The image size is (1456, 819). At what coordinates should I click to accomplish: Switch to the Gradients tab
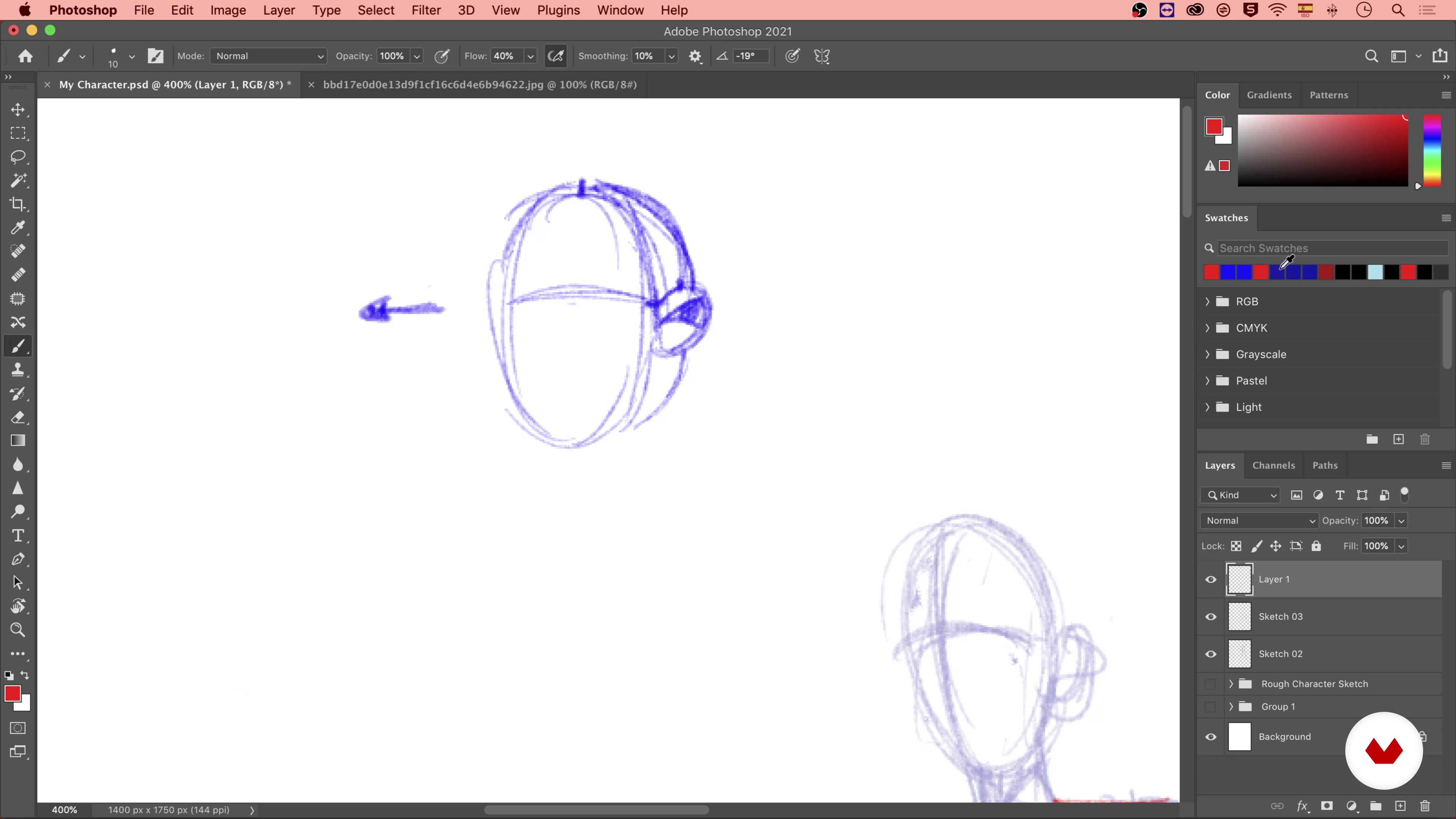pyautogui.click(x=1269, y=95)
